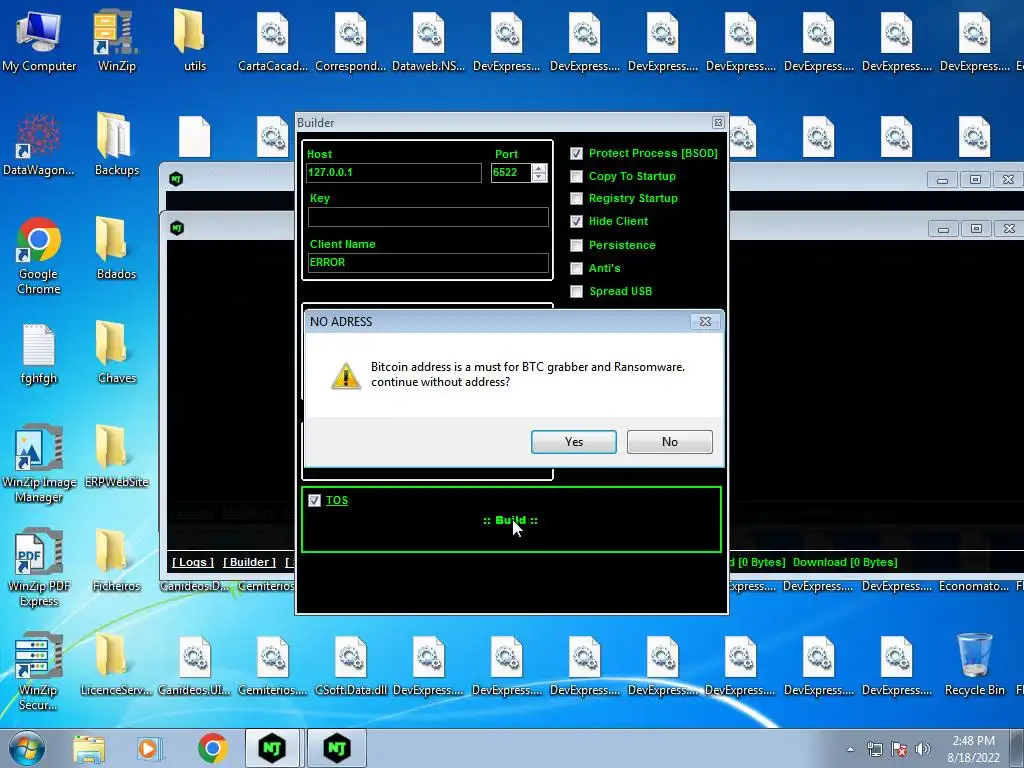Open the [ Builder ] link in the back window

tap(249, 562)
